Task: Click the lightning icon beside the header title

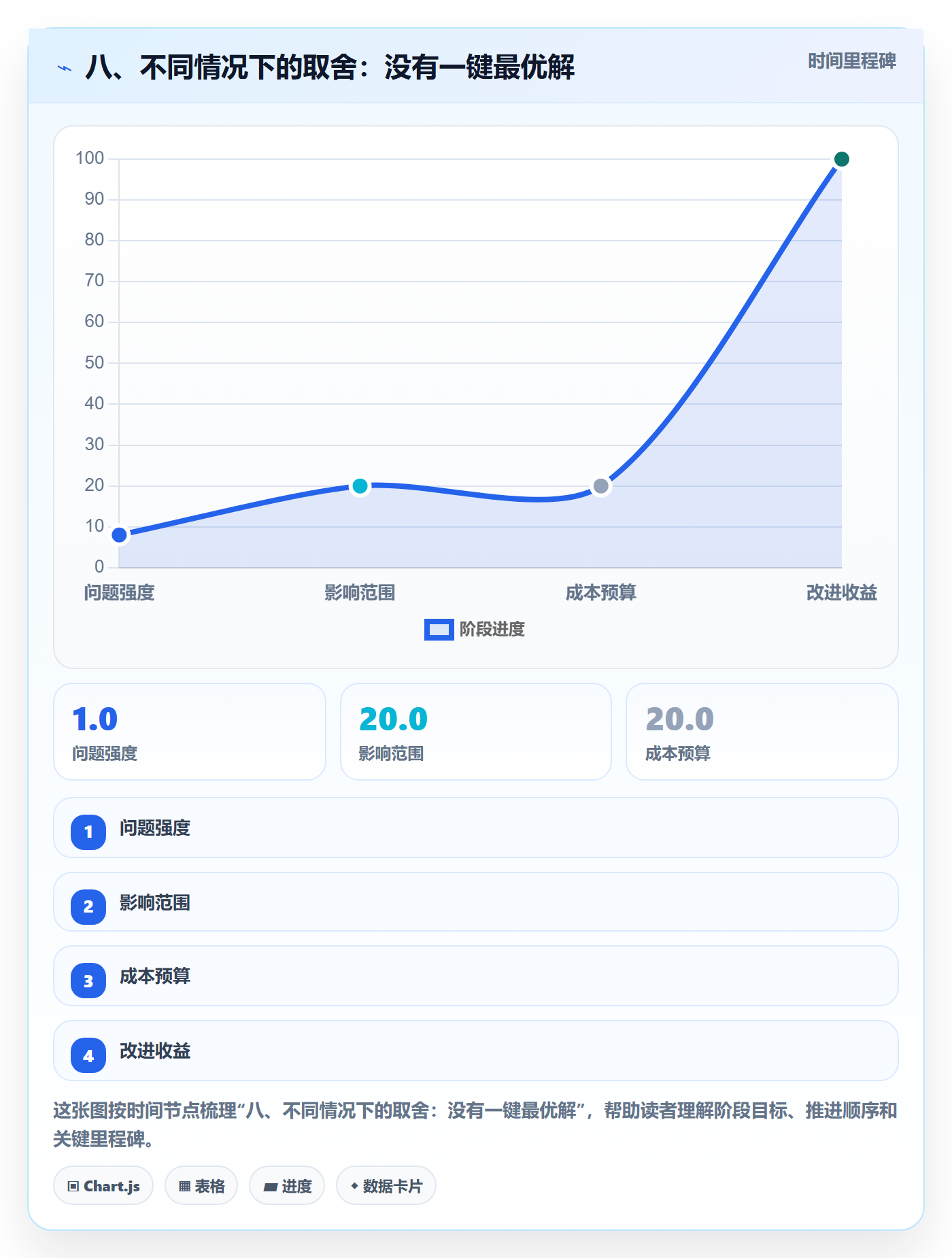Action: point(65,68)
